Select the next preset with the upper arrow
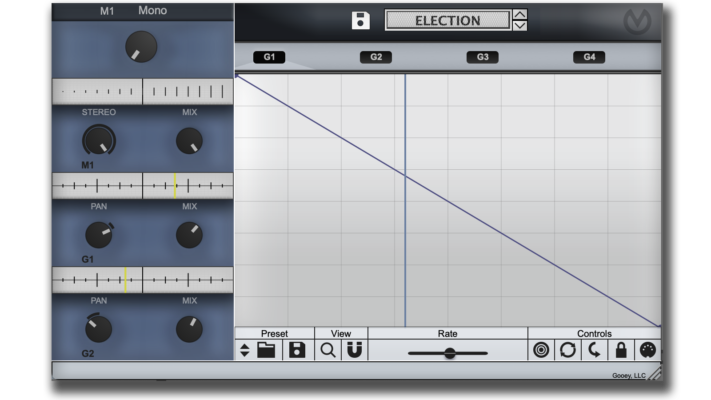This screenshot has width=711, height=400. pyautogui.click(x=520, y=15)
